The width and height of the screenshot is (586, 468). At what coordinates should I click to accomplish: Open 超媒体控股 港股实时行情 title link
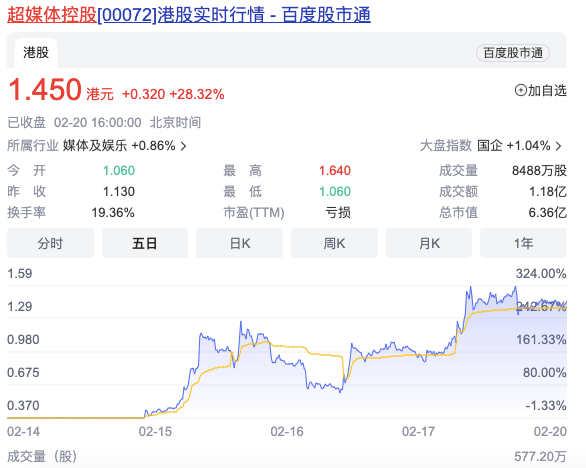point(189,15)
